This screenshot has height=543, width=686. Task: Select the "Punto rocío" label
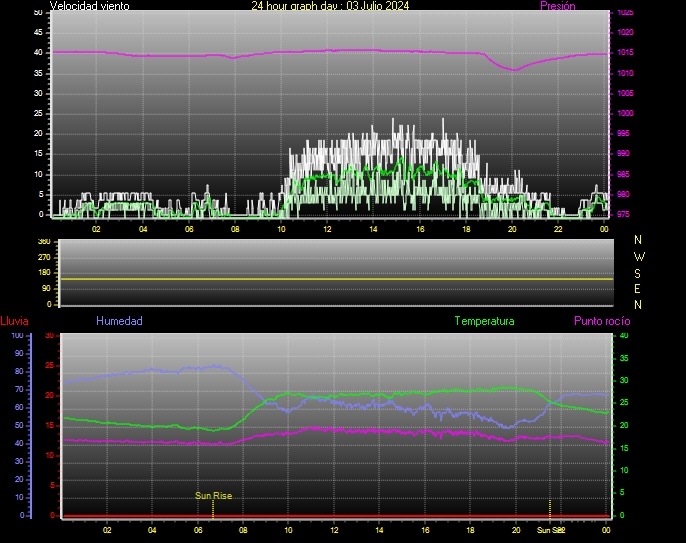[602, 321]
